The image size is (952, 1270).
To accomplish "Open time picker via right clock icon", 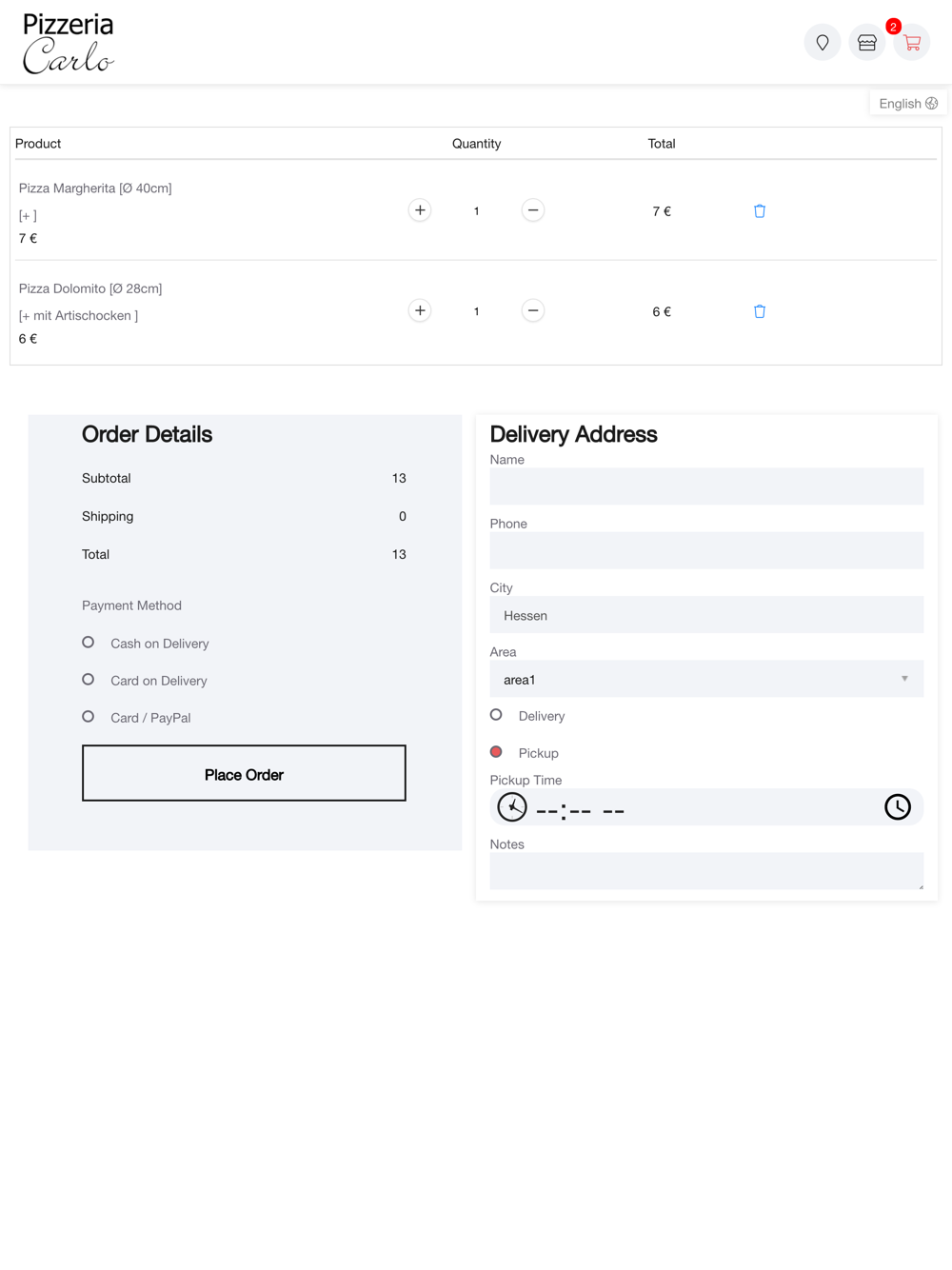I will pos(898,807).
